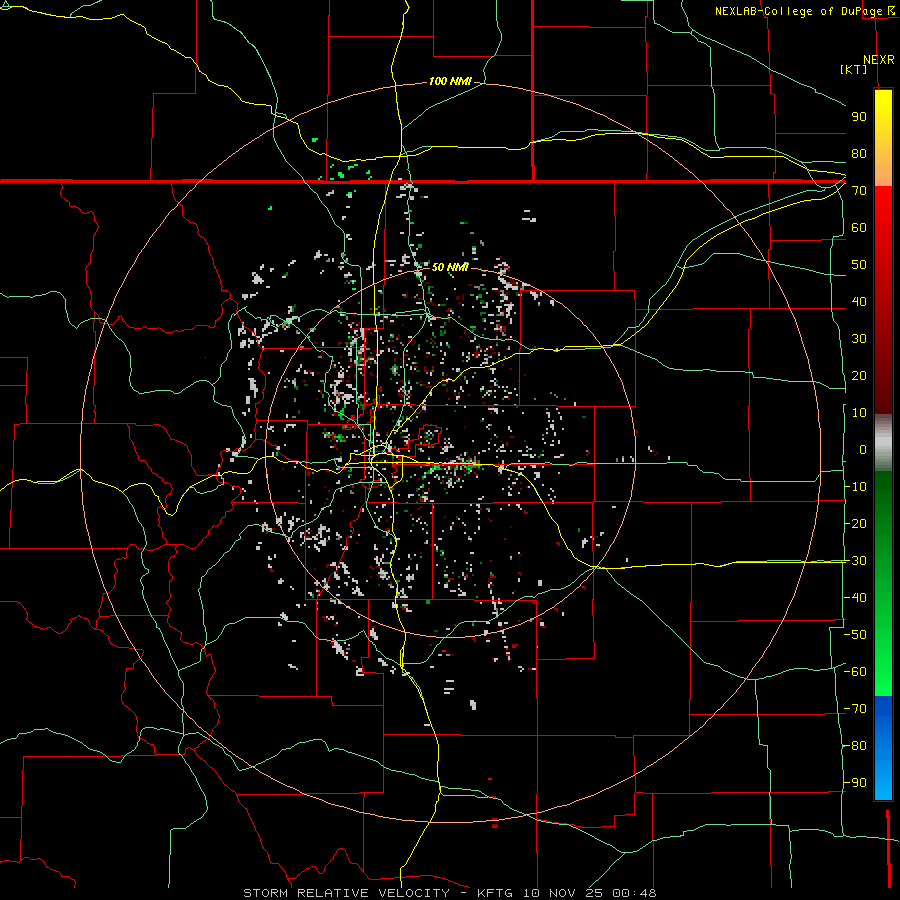Viewport: 900px width, 900px height.
Task: Select the gray zero-velocity band of the scale
Action: tap(883, 443)
